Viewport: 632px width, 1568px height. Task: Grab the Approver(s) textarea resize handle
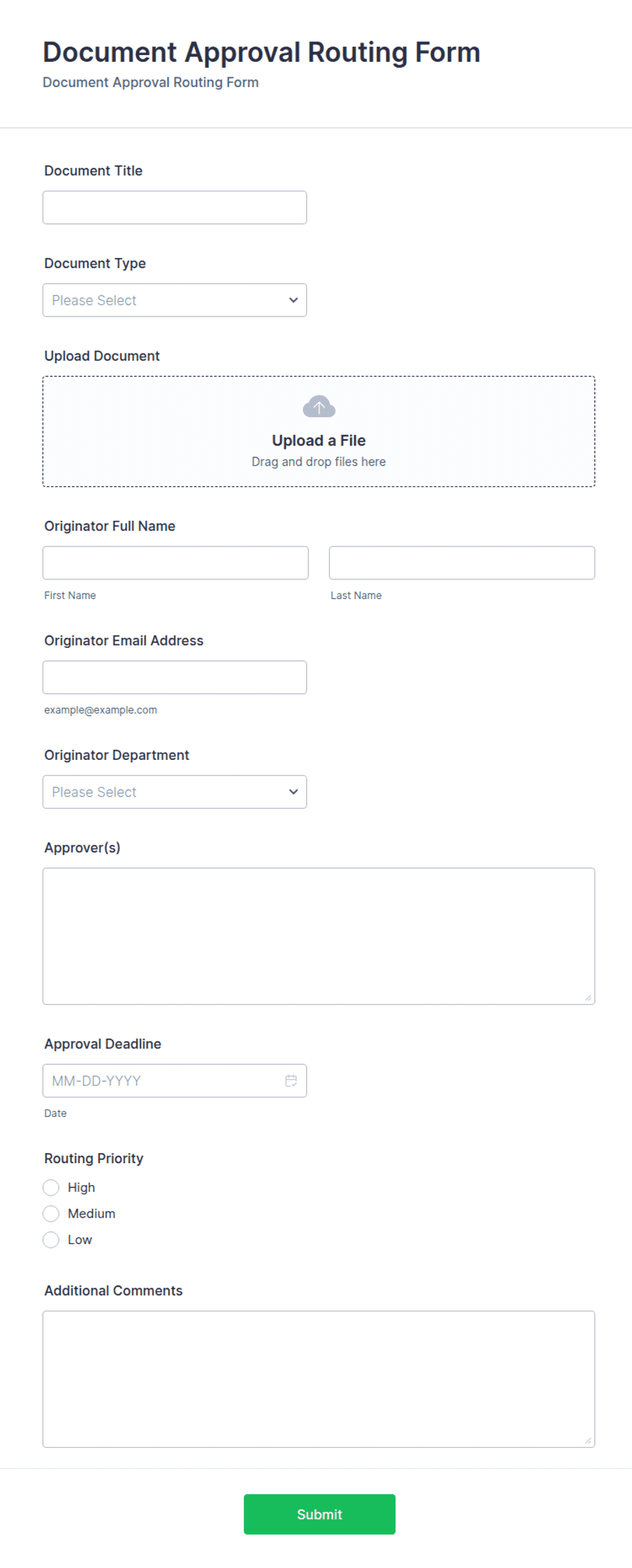click(588, 998)
